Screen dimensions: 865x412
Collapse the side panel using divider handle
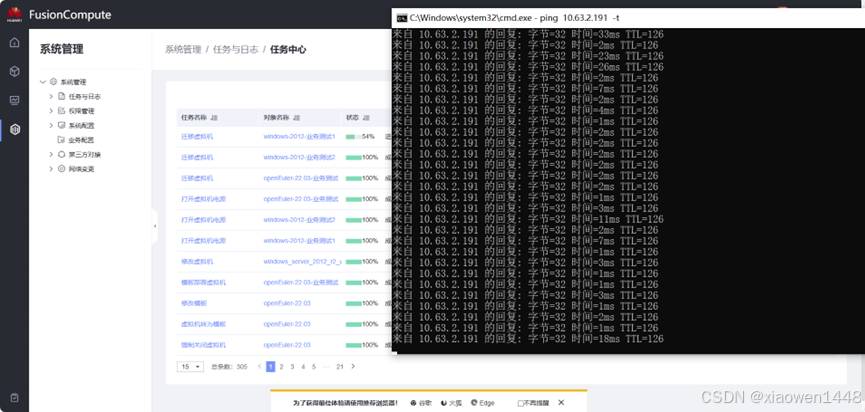click(x=155, y=226)
